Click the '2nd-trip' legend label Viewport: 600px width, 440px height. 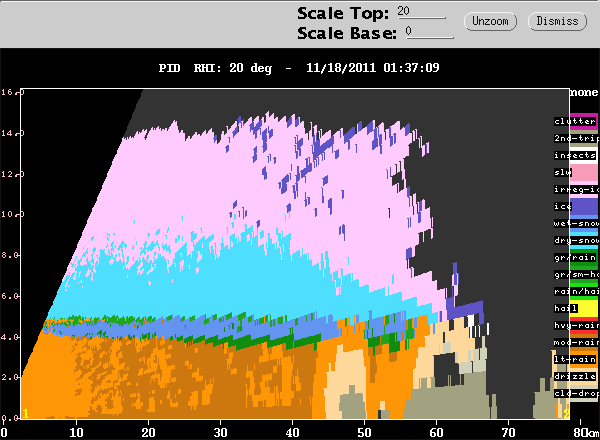pos(576,138)
